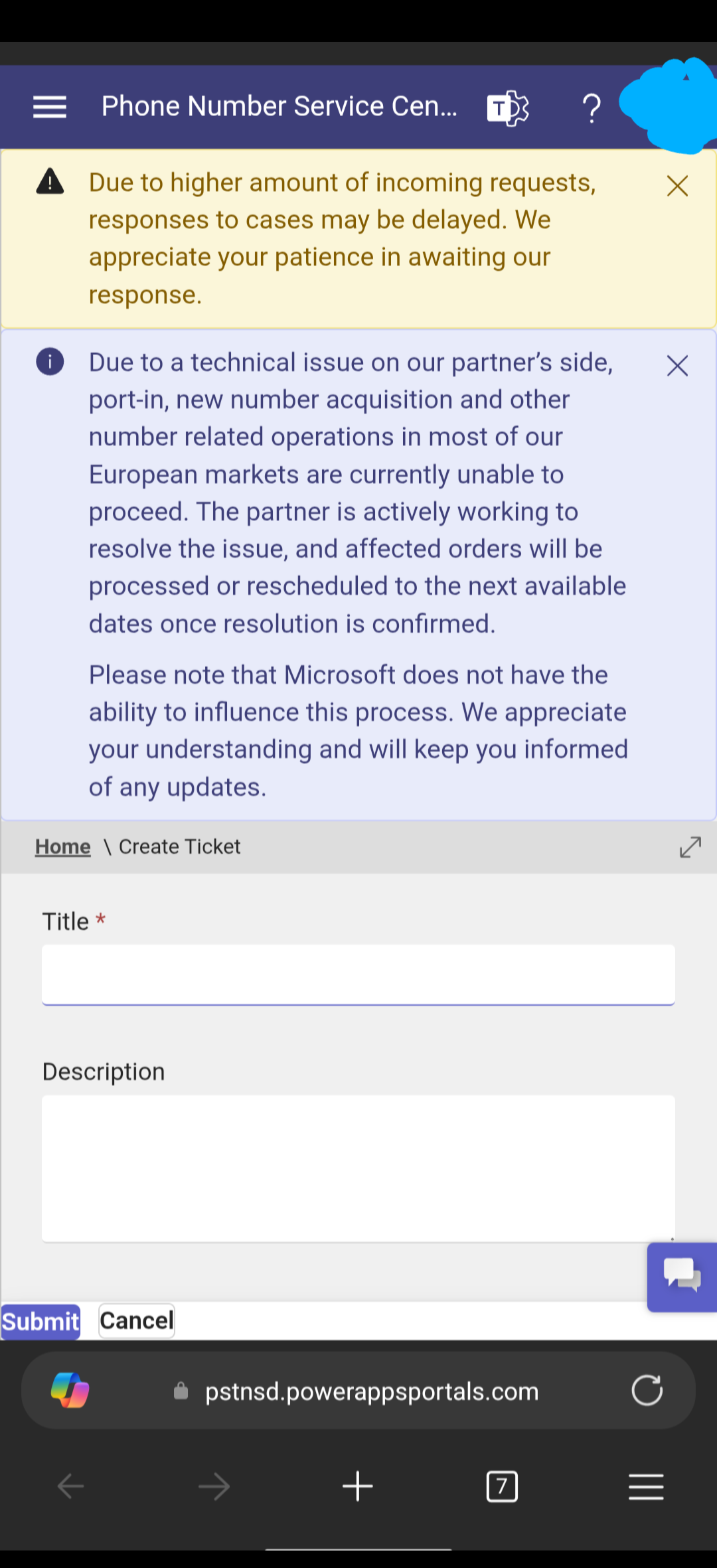Click the Microsoft Teams icon
Image resolution: width=717 pixels, height=1568 pixels.
tap(508, 108)
